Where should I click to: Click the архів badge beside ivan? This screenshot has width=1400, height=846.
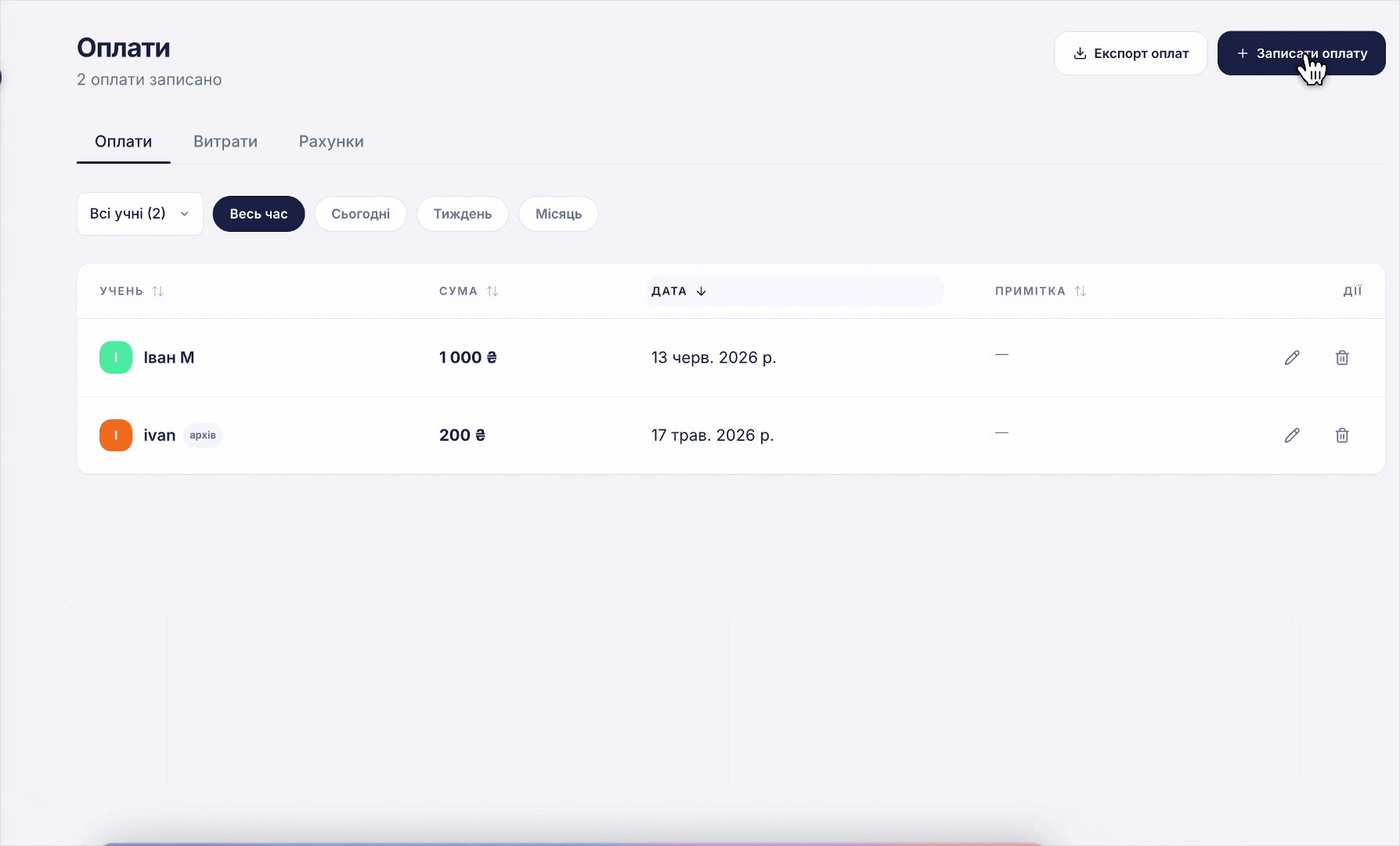(203, 436)
